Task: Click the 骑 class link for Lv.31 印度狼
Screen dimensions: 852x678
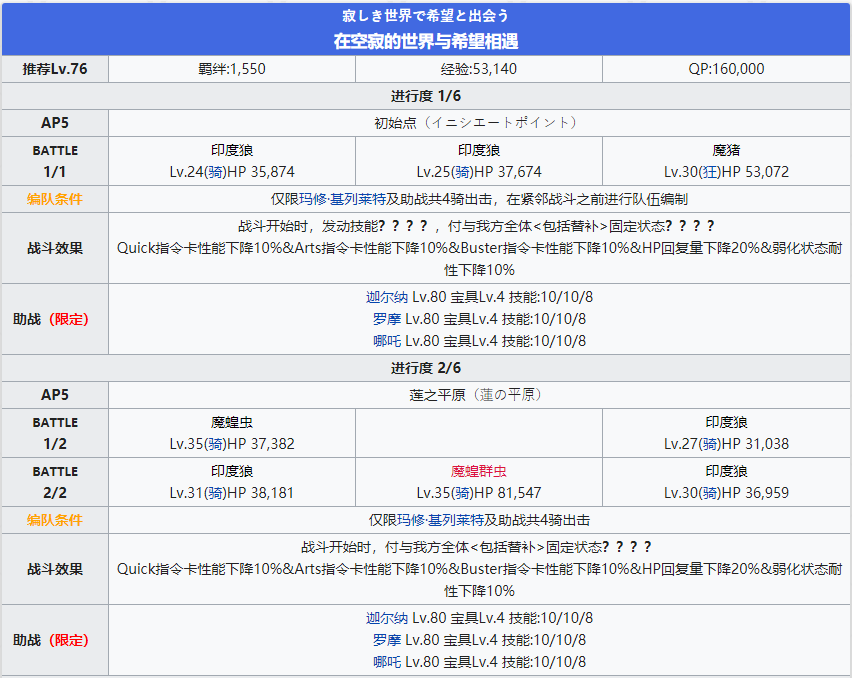Action: [215, 493]
